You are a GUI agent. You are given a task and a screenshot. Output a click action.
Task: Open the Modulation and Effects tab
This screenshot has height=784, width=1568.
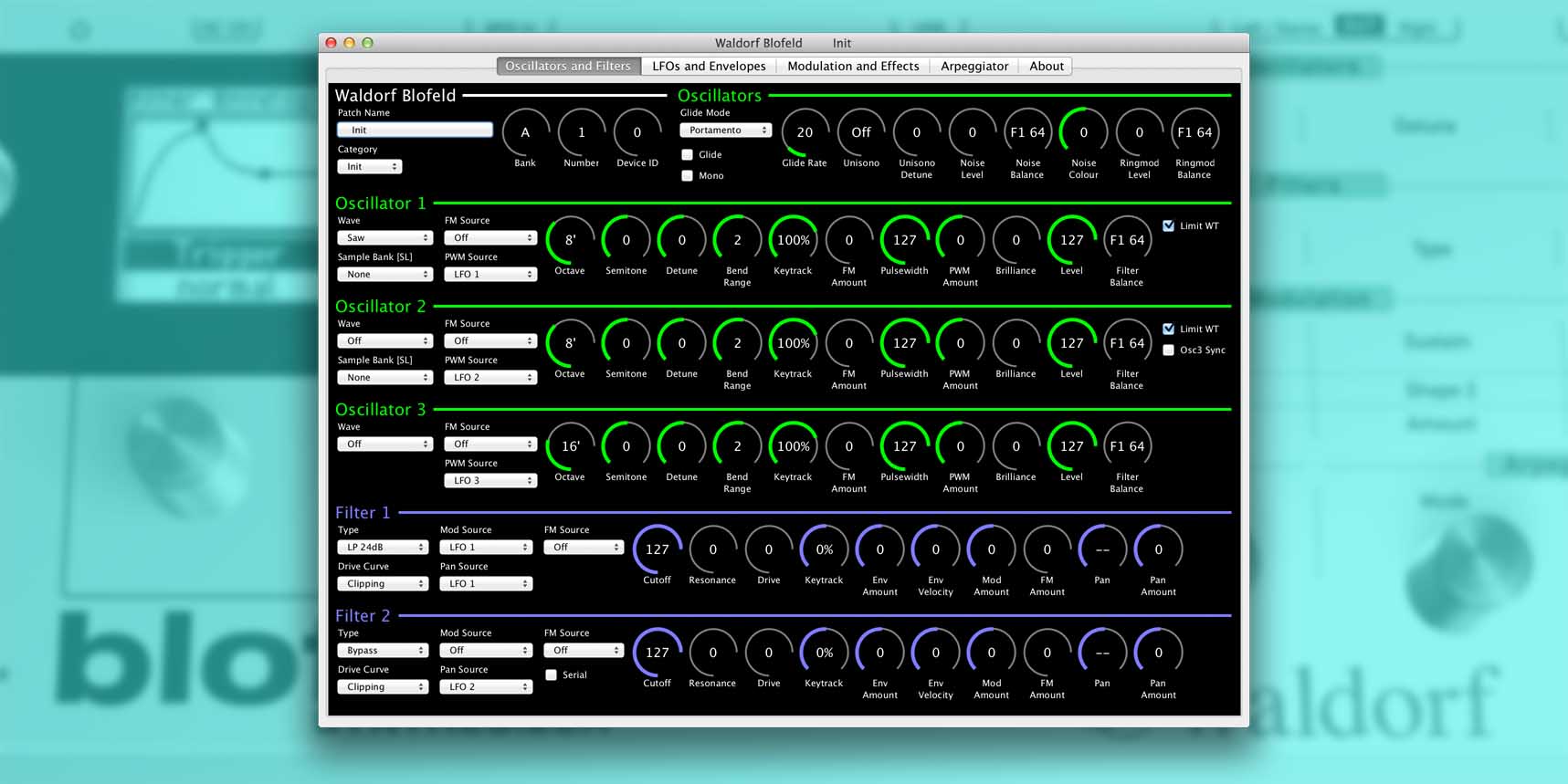[853, 66]
